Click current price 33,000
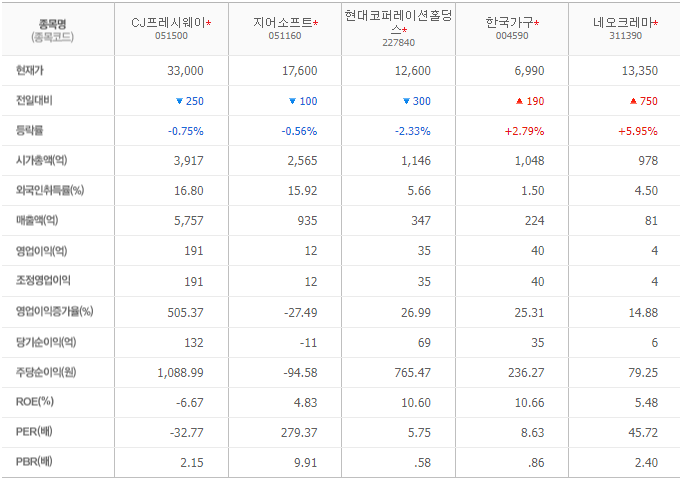Viewport: 680px width, 479px height. point(185,71)
